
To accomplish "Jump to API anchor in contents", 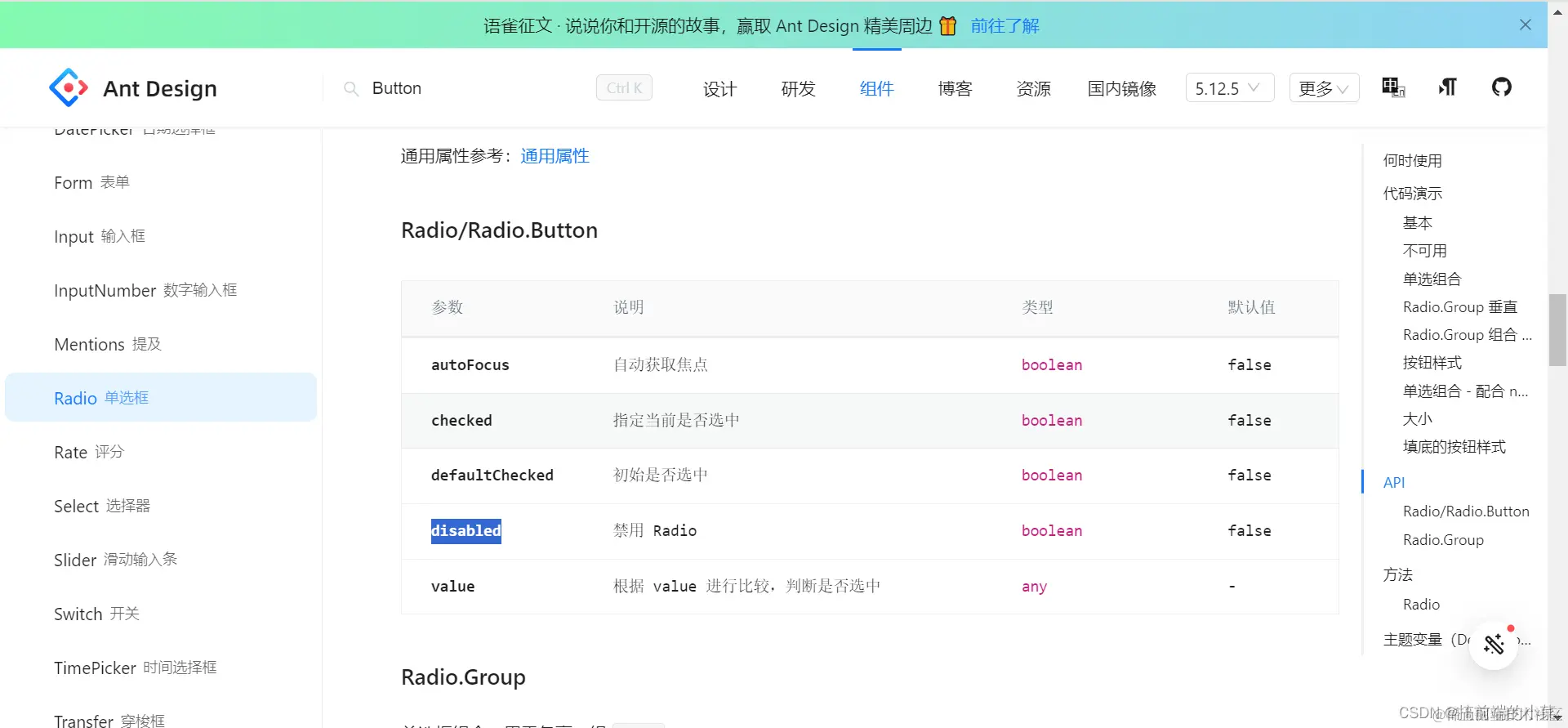I will (x=1394, y=482).
